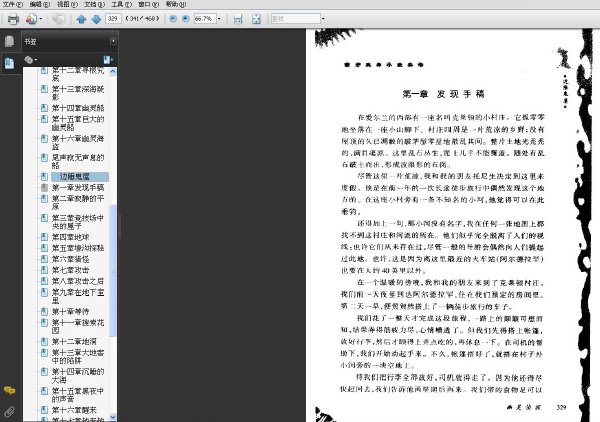The image size is (600, 422).
Task: Click the zoom out minus button
Action: (x=173, y=18)
